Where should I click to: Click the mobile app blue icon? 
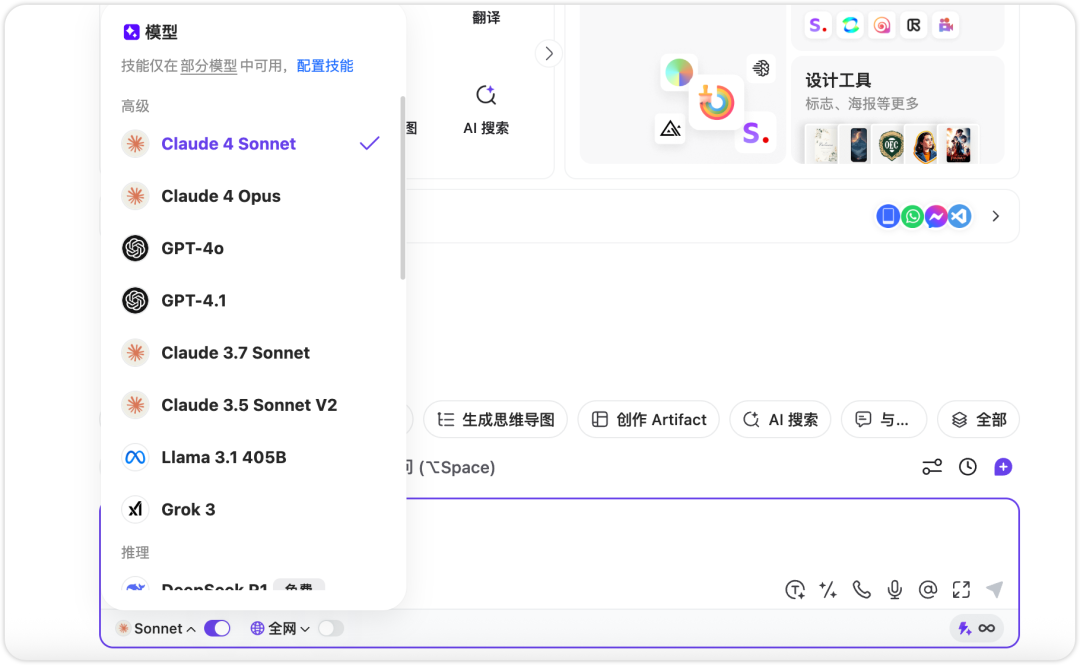point(888,216)
